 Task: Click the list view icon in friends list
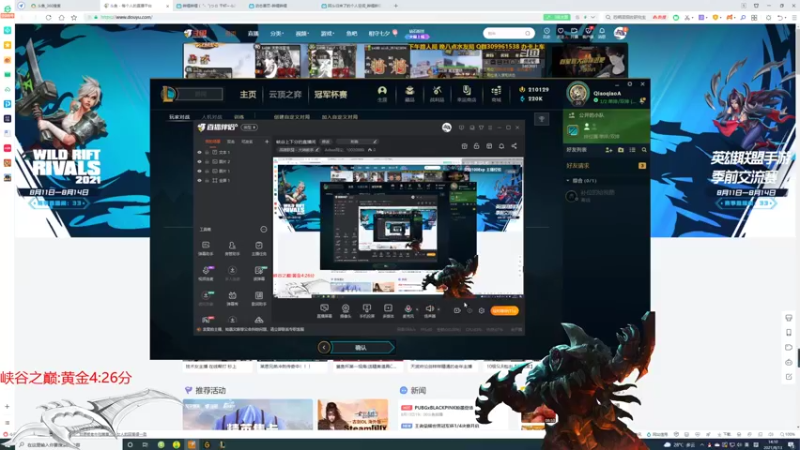coord(632,150)
